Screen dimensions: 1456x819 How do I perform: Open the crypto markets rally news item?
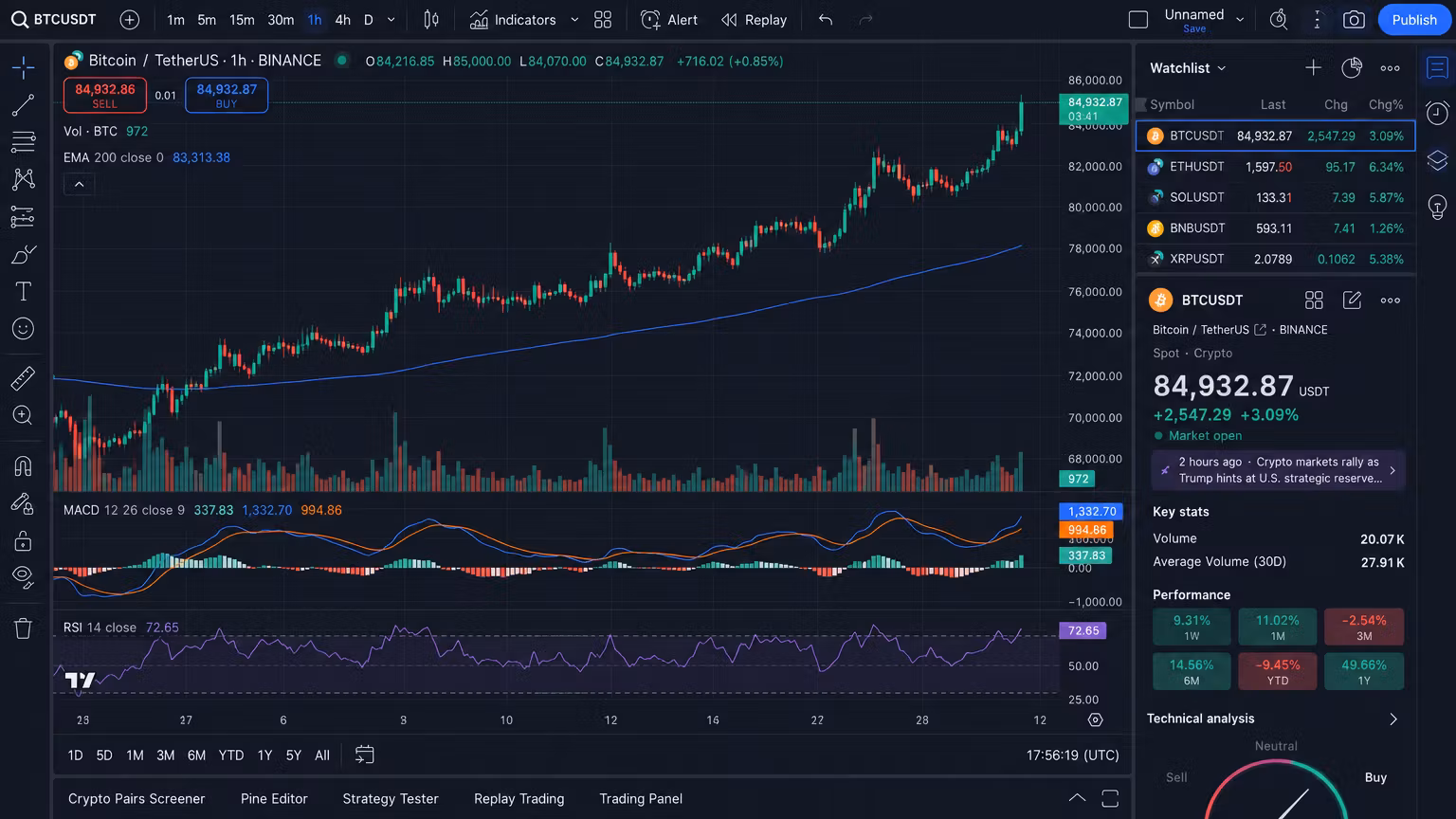[1278, 470]
